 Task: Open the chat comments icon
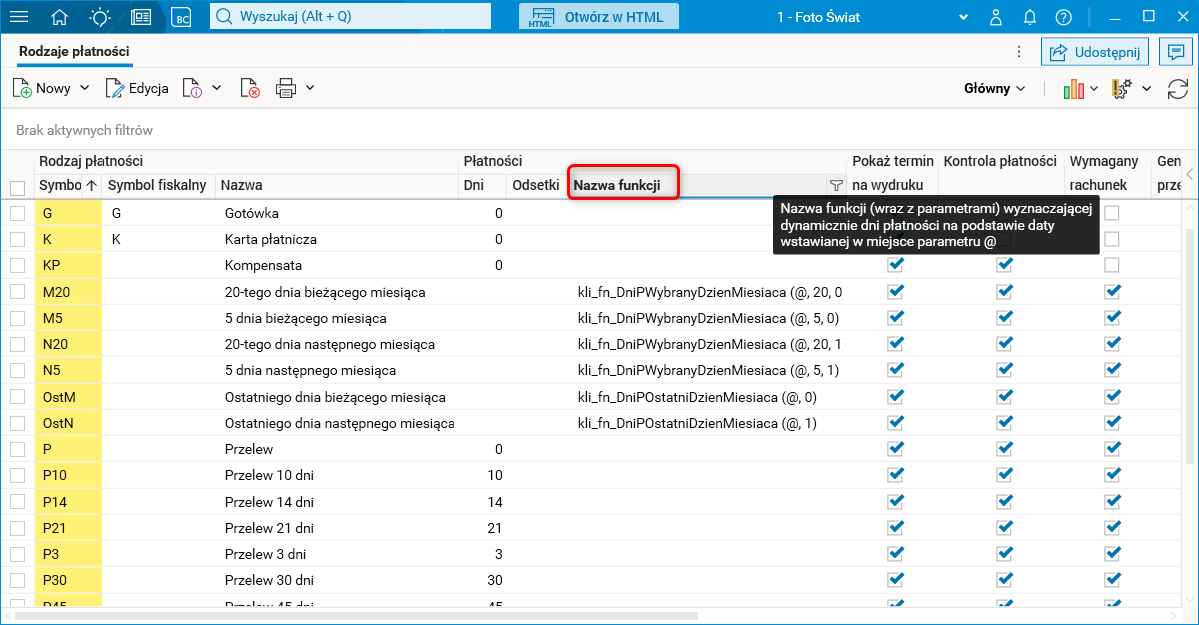1175,51
